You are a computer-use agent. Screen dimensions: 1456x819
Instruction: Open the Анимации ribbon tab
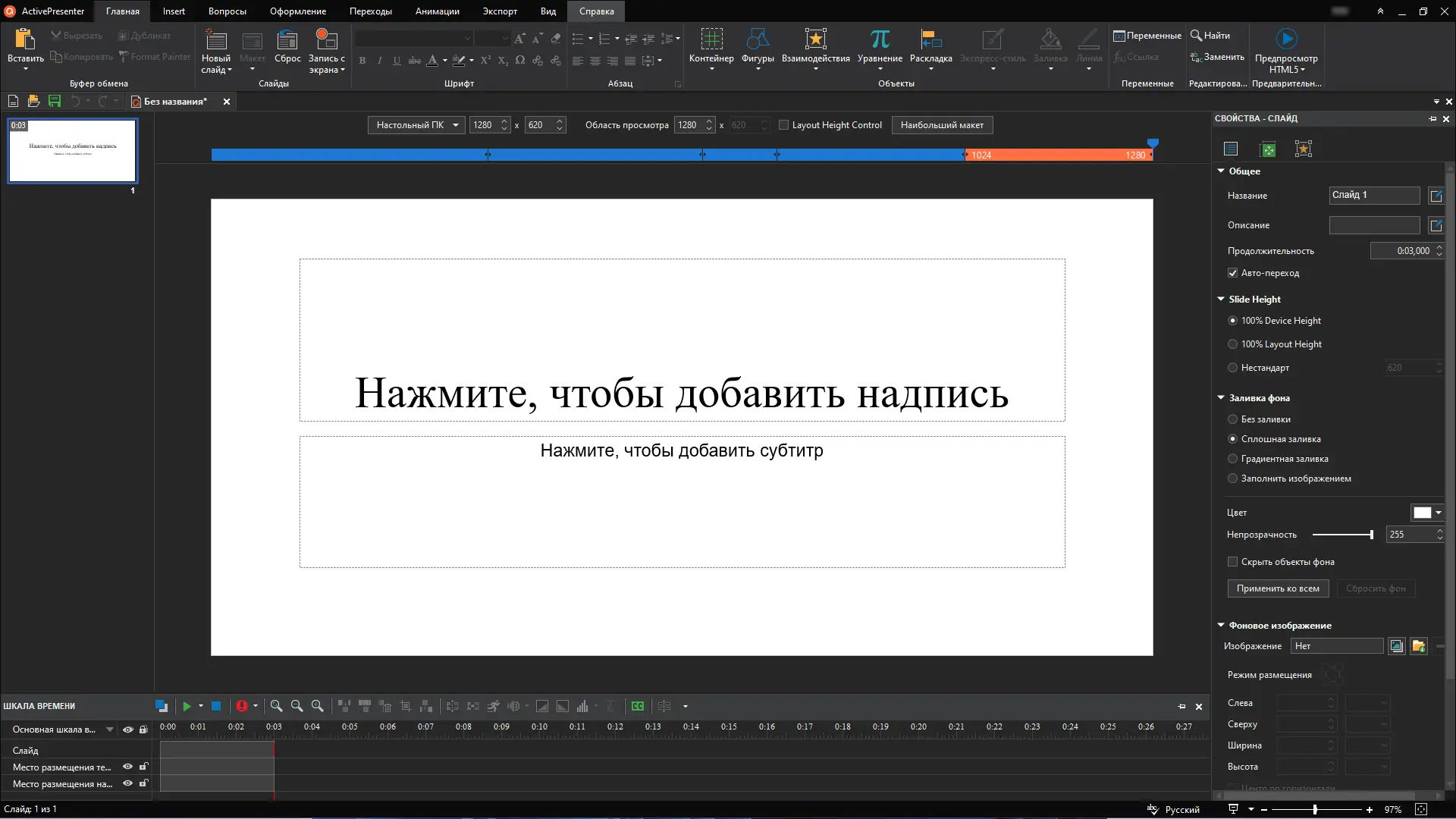coord(437,11)
